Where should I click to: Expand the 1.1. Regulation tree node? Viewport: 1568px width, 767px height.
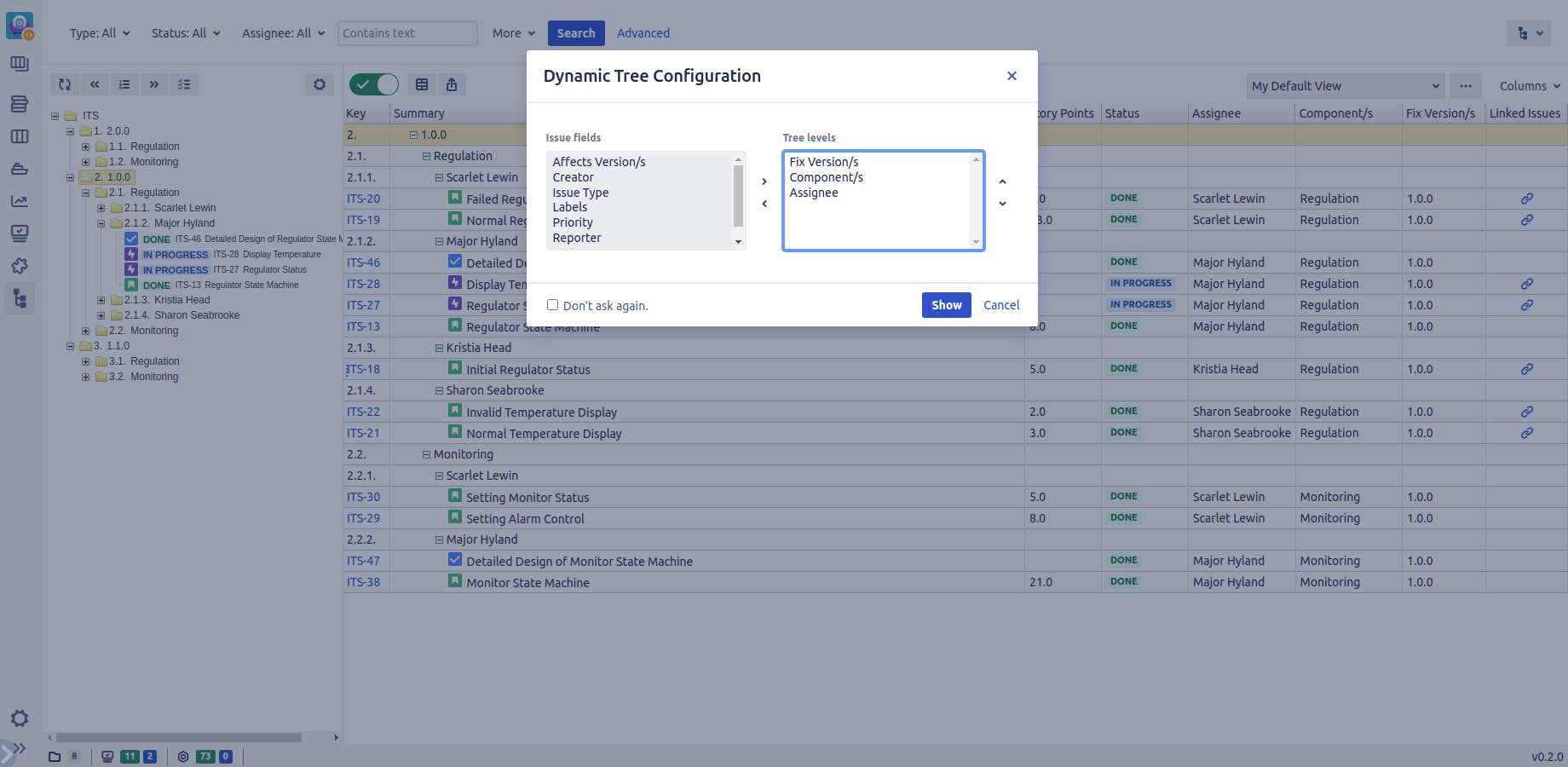pyautogui.click(x=85, y=147)
